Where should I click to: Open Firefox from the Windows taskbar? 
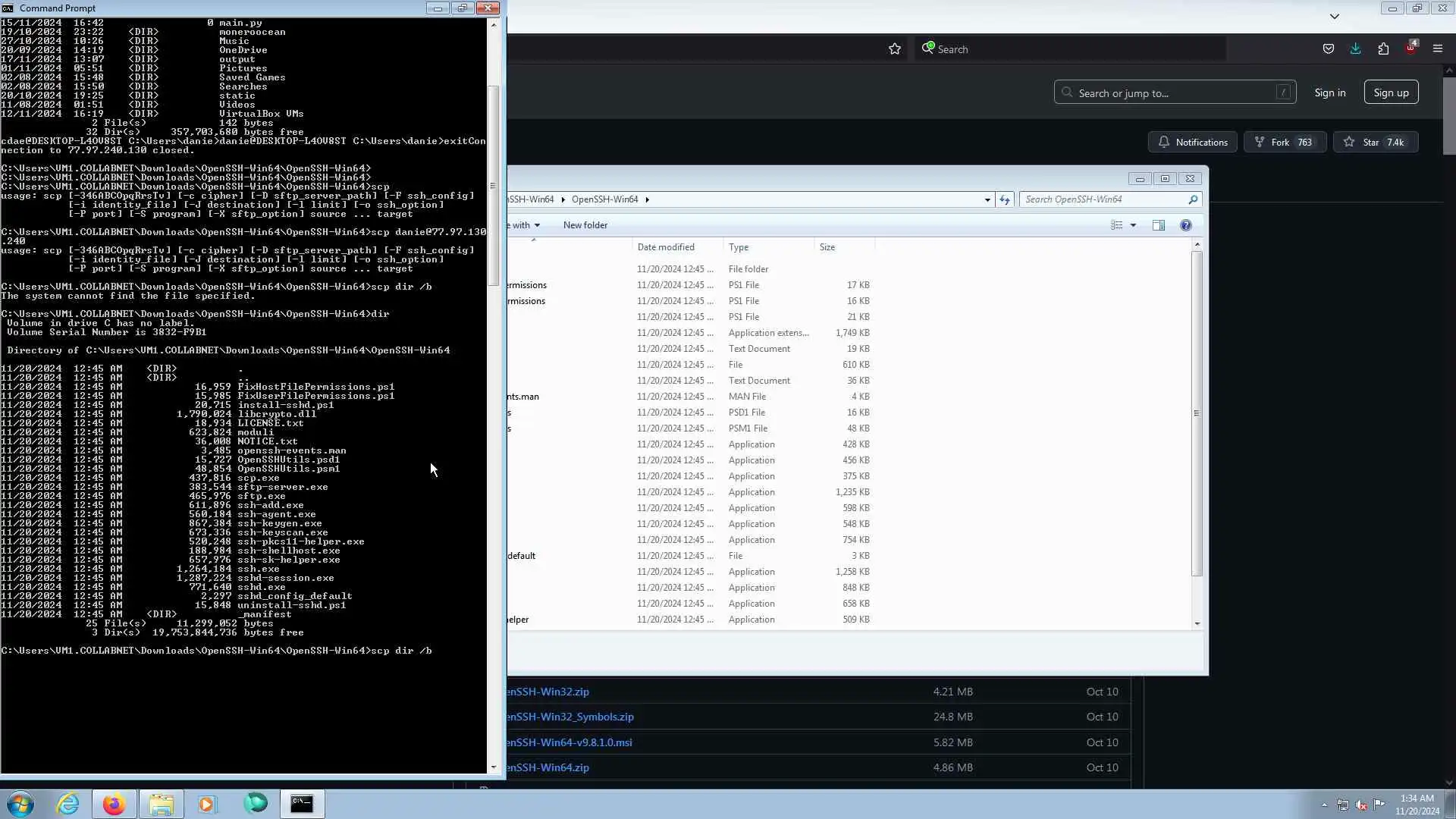(x=114, y=804)
